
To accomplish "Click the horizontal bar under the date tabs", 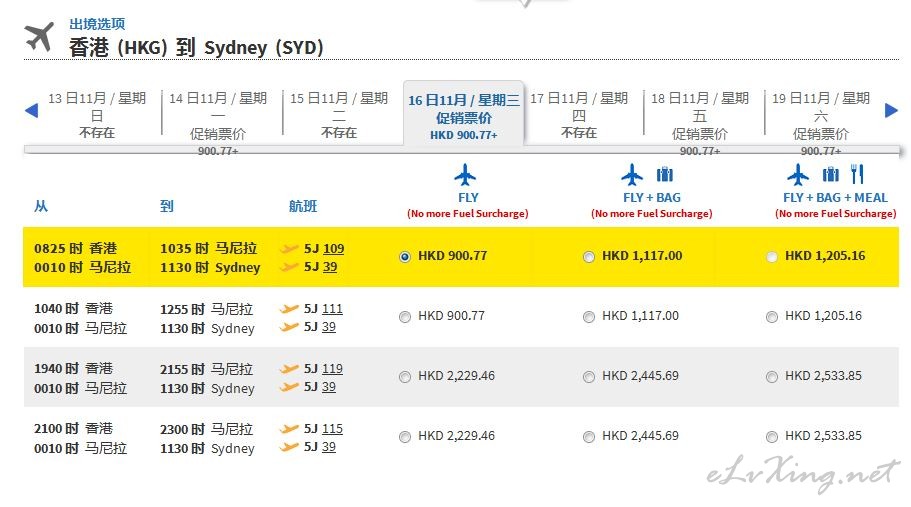I will coord(460,150).
